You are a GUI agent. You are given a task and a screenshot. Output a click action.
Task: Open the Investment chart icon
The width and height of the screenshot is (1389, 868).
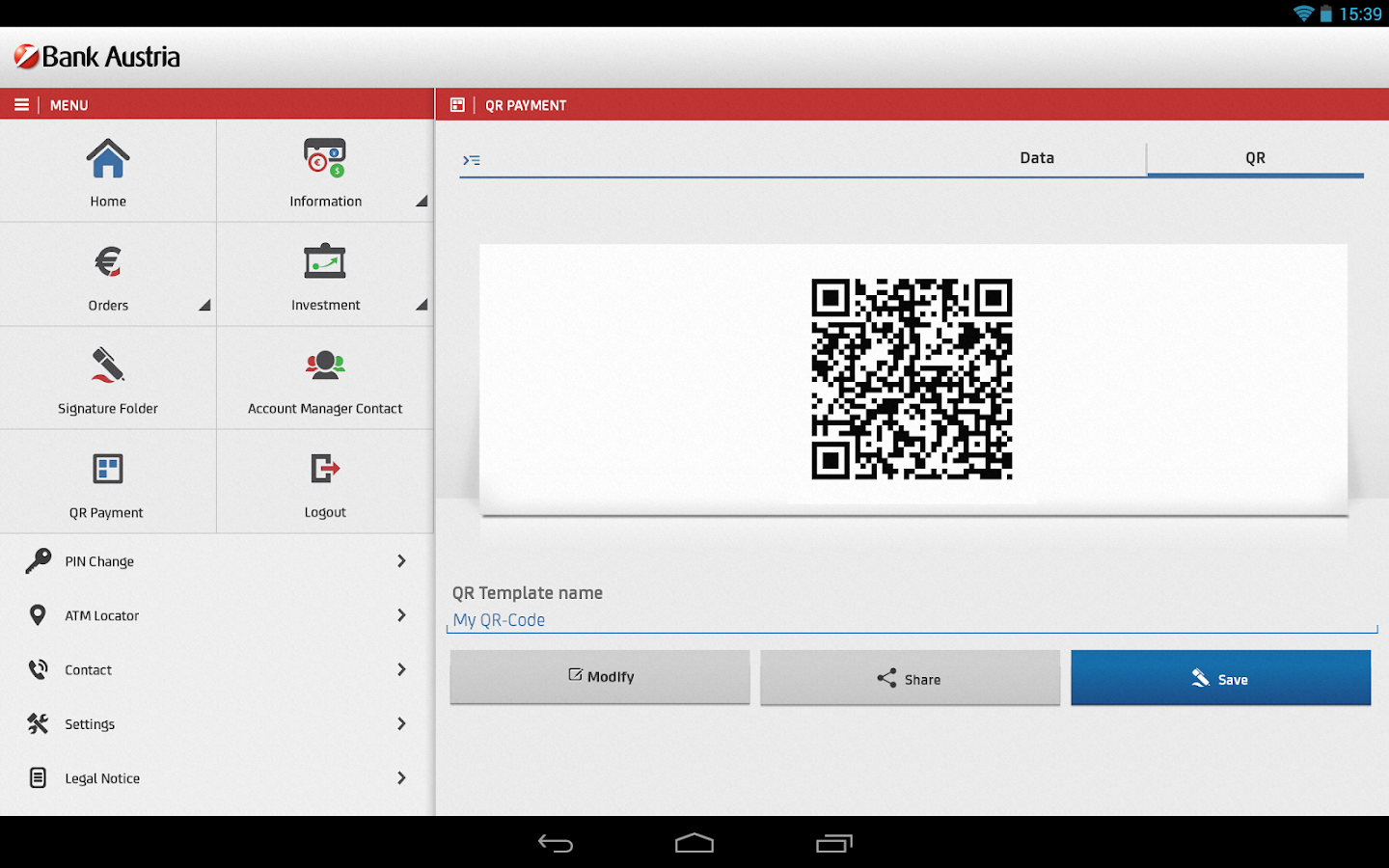[x=325, y=261]
